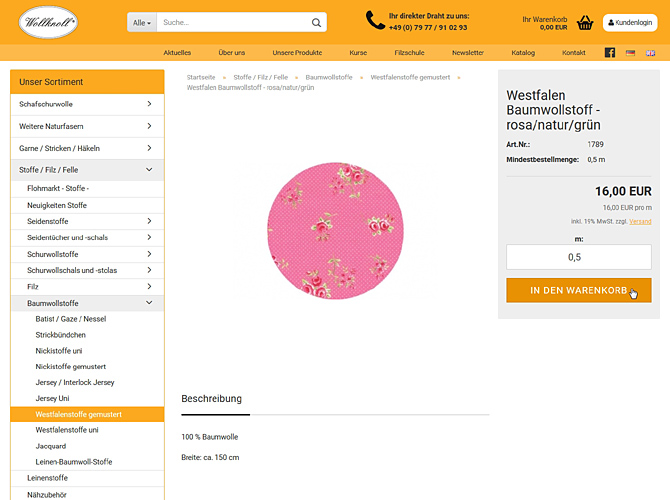Open the Über uns menu item

pos(232,53)
